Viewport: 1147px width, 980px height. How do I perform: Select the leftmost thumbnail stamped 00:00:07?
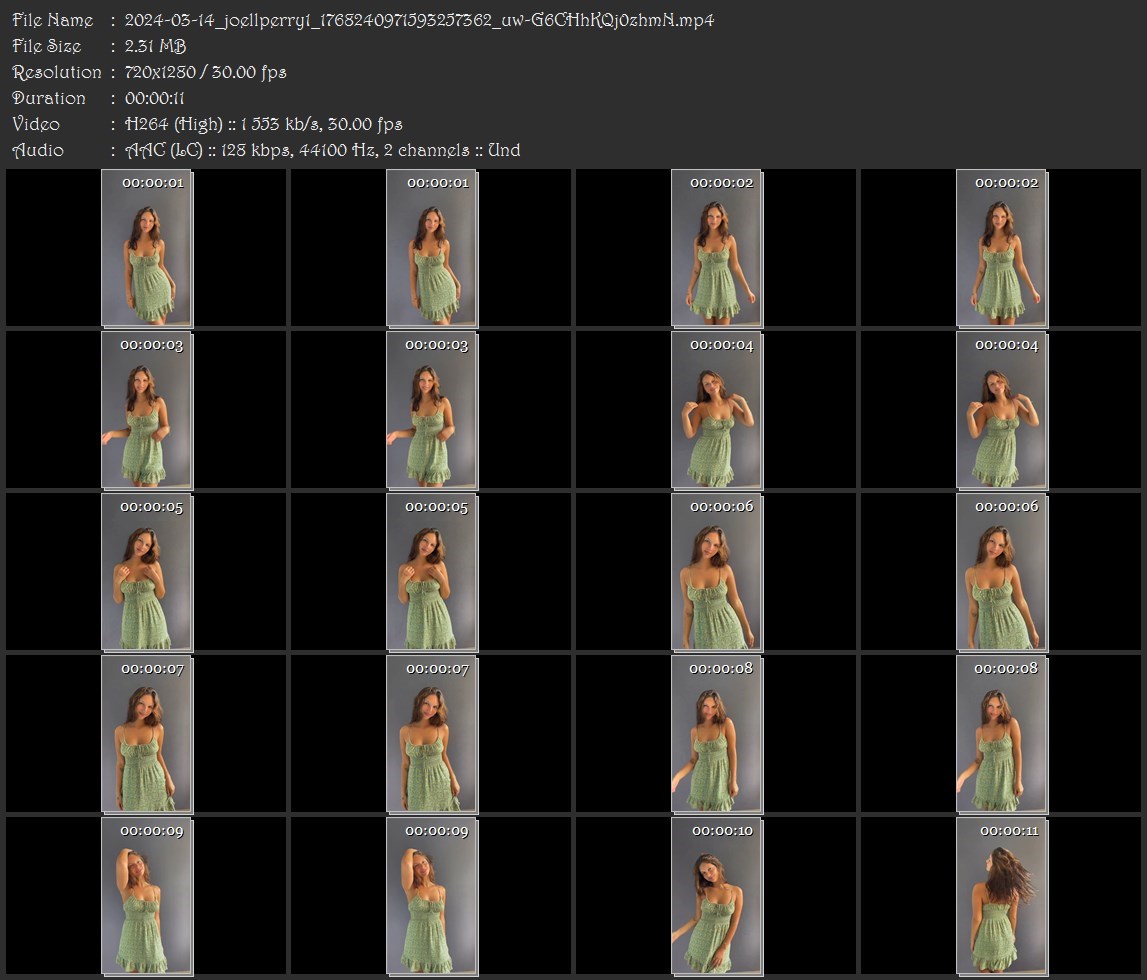147,734
